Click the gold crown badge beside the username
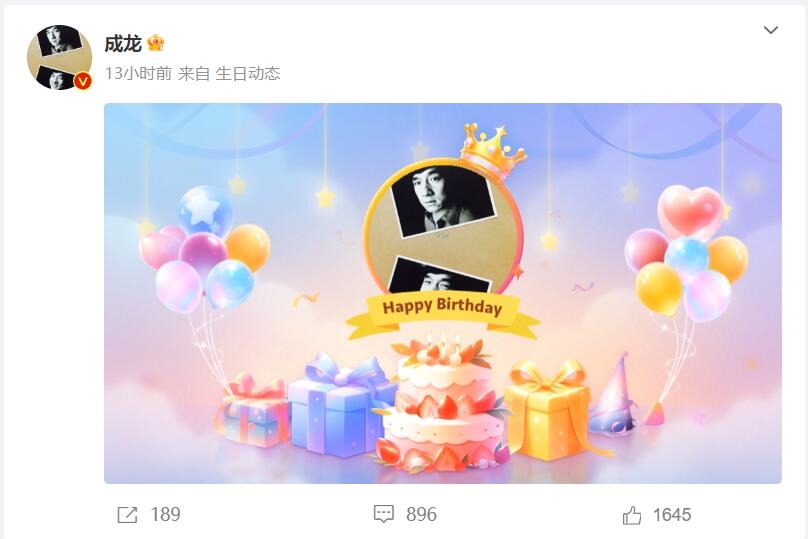808x539 pixels. pos(156,43)
